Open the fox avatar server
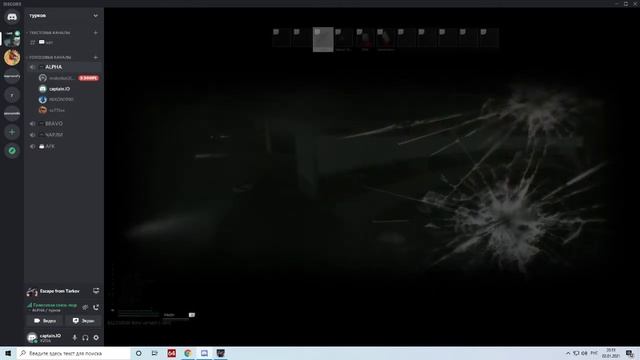The width and height of the screenshot is (640, 360). (12, 57)
